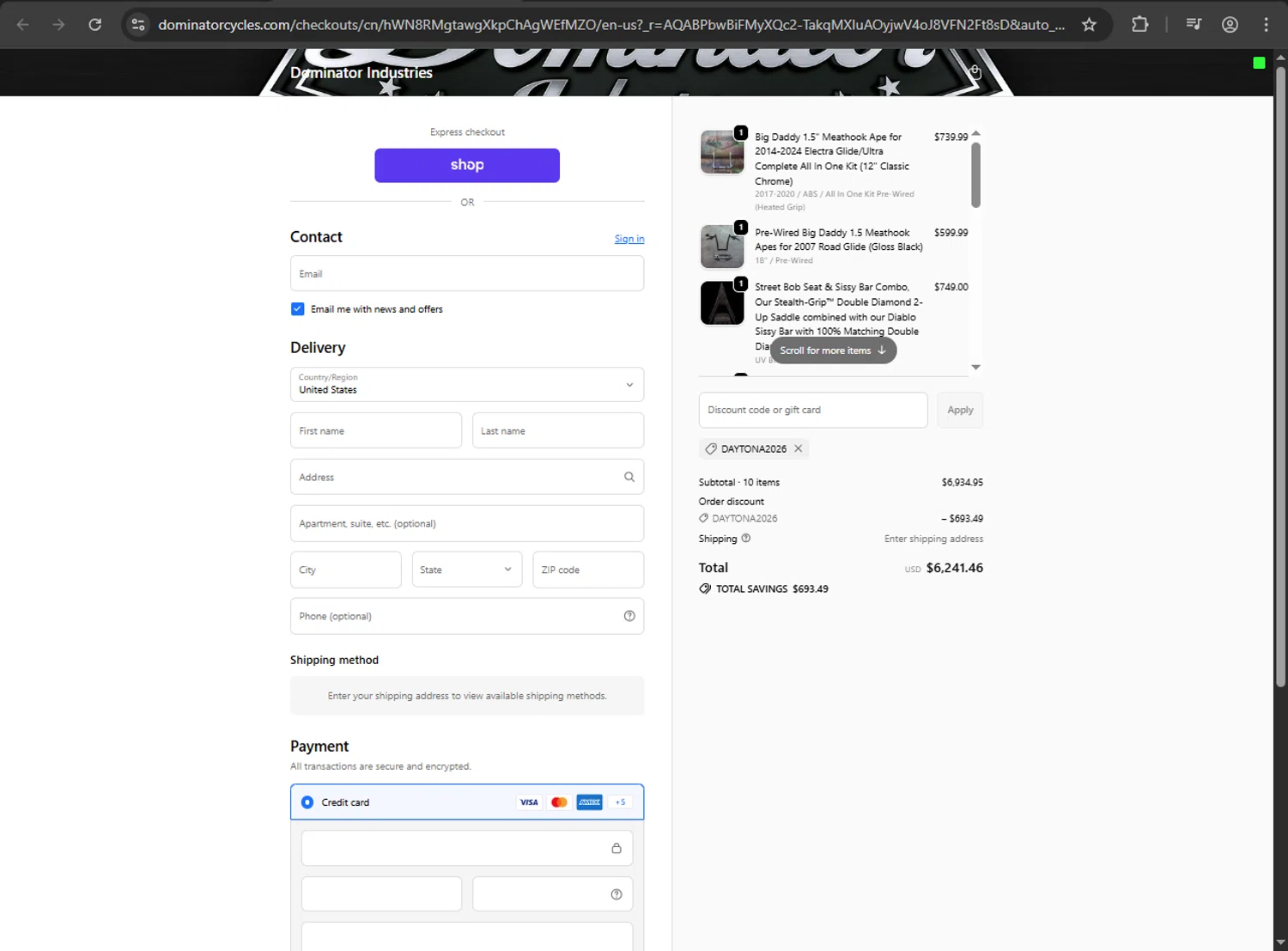1288x951 pixels.
Task: Click the Big Daddy Meathook Ape thumbnail
Action: pos(722,152)
